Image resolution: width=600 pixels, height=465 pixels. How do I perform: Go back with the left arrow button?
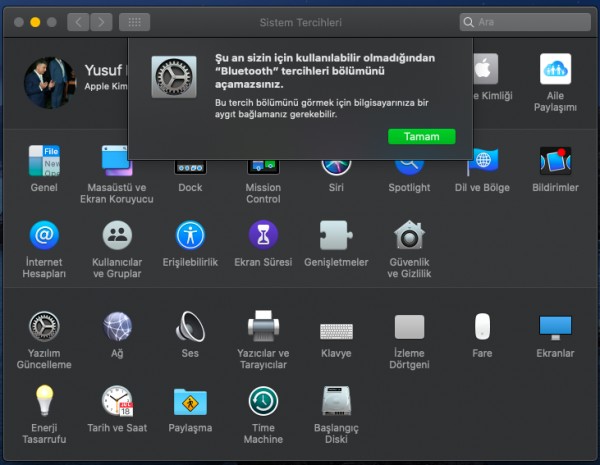78,22
